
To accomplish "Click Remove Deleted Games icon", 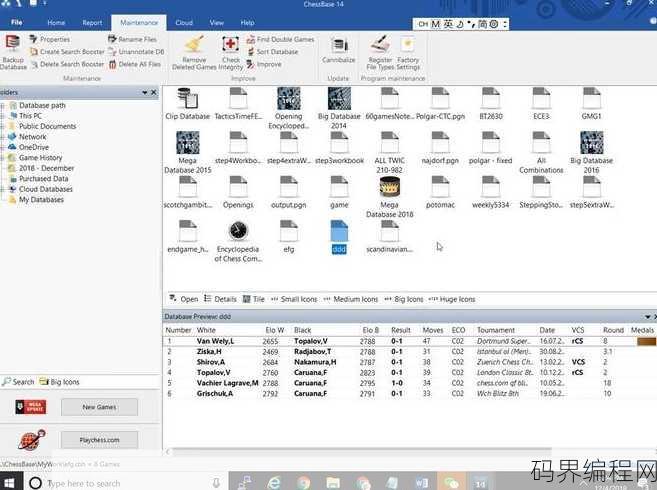I will pyautogui.click(x=194, y=52).
